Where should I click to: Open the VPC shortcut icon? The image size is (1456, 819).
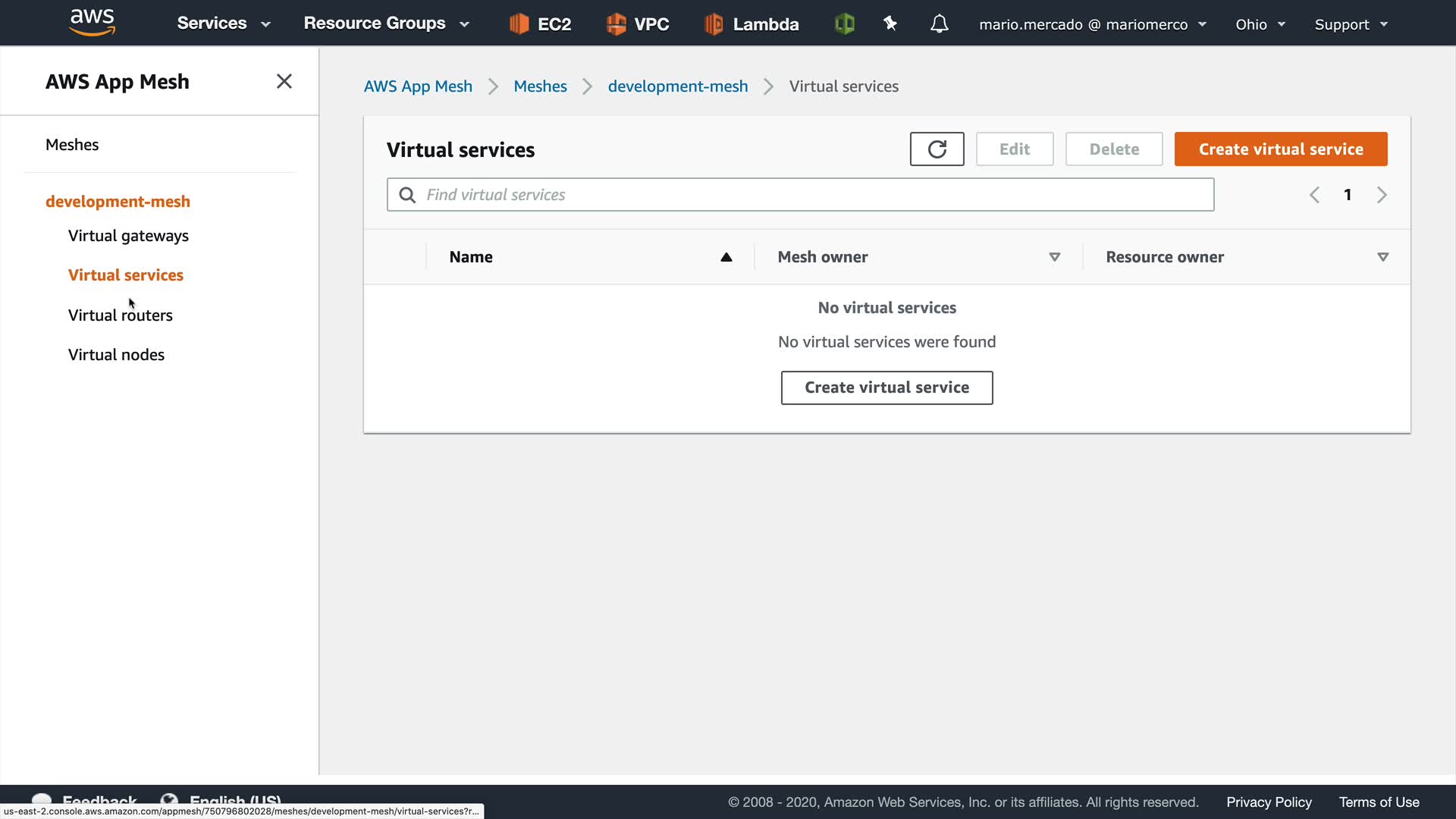pyautogui.click(x=616, y=24)
